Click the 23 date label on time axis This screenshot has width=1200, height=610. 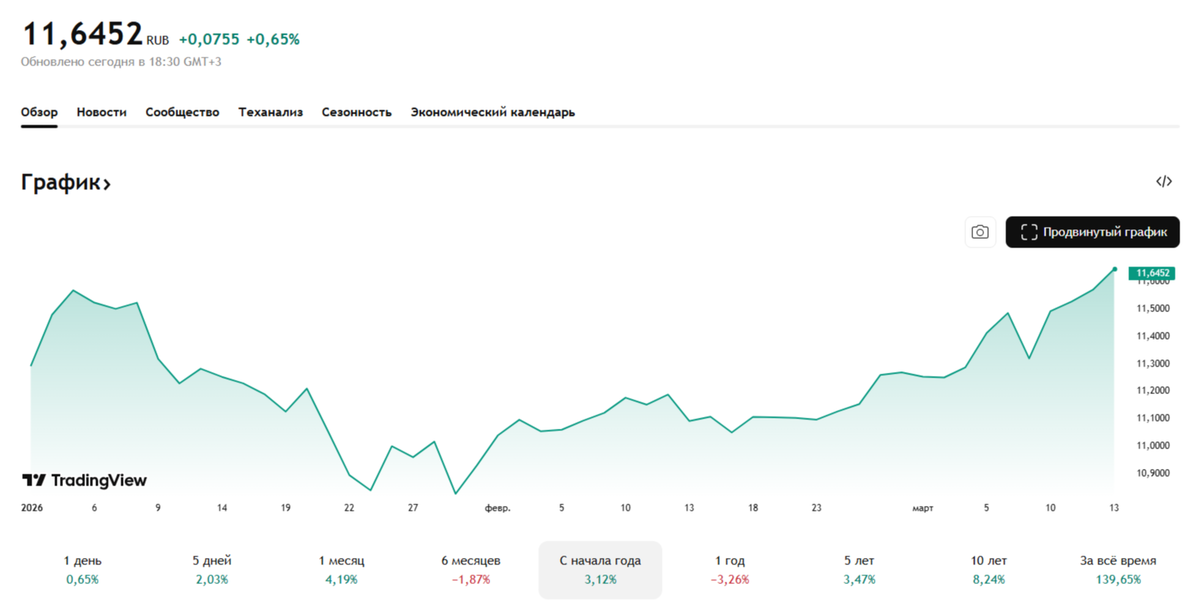pos(817,508)
